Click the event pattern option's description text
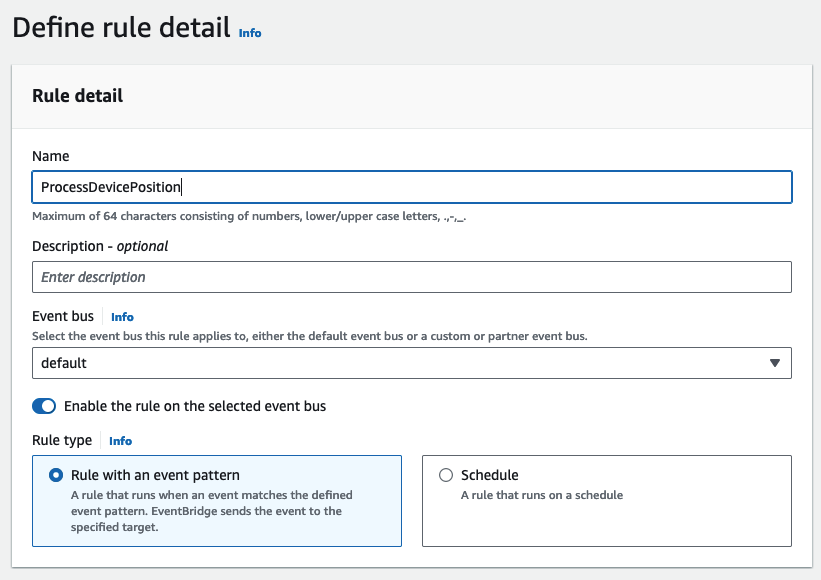The width and height of the screenshot is (821, 580). 212,511
